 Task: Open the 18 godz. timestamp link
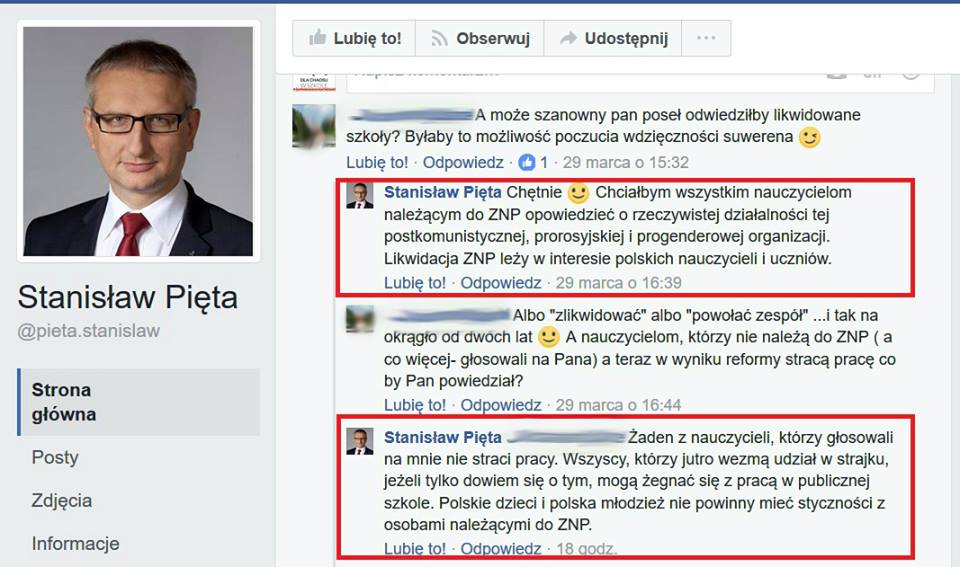587,549
